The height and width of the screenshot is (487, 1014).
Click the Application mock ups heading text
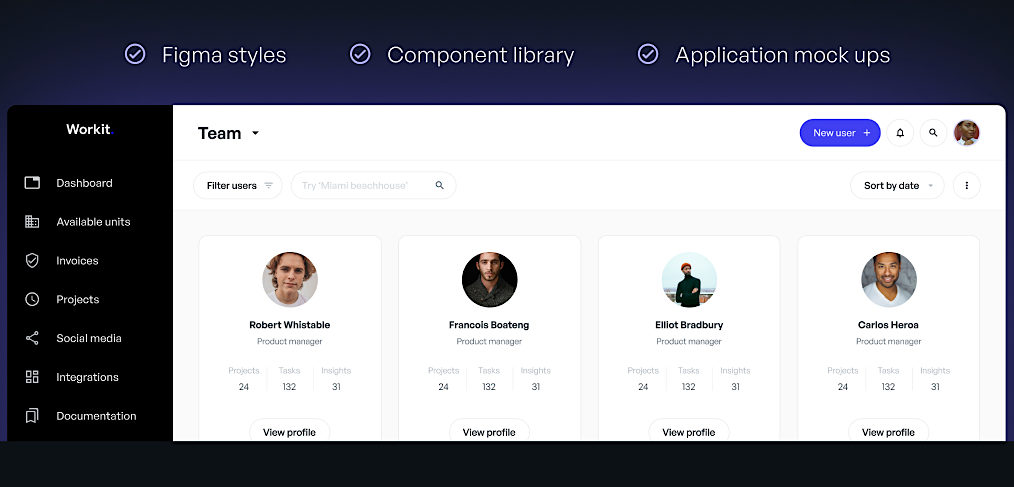click(782, 55)
